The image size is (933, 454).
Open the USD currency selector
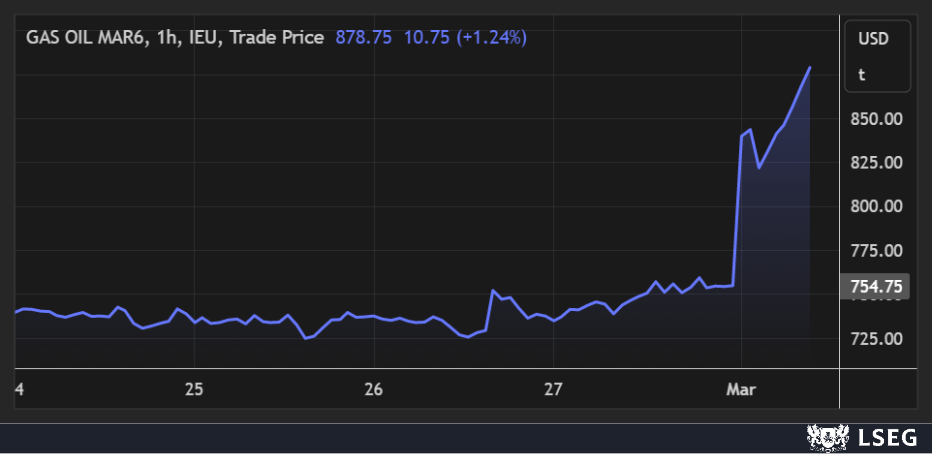click(x=874, y=39)
